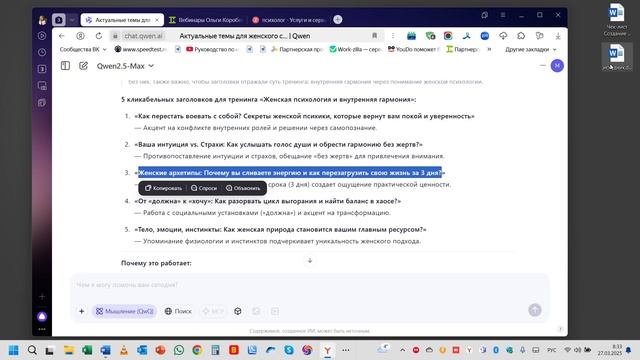Open the purple user avatar menu
Screen dimensions: 640x360
point(557,65)
